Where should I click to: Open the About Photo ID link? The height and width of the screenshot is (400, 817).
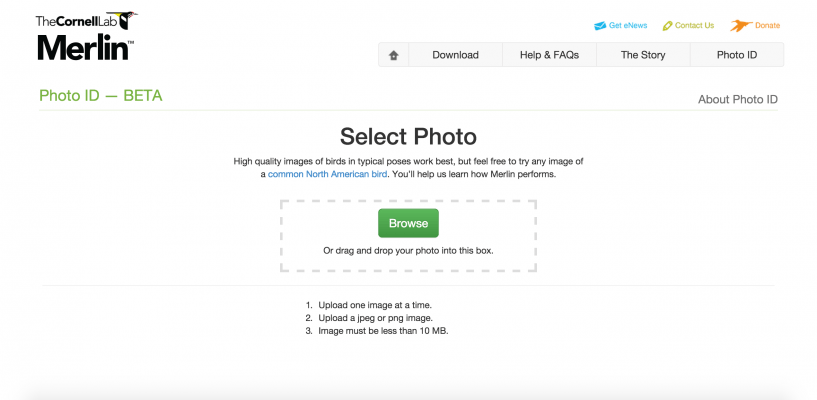point(737,99)
